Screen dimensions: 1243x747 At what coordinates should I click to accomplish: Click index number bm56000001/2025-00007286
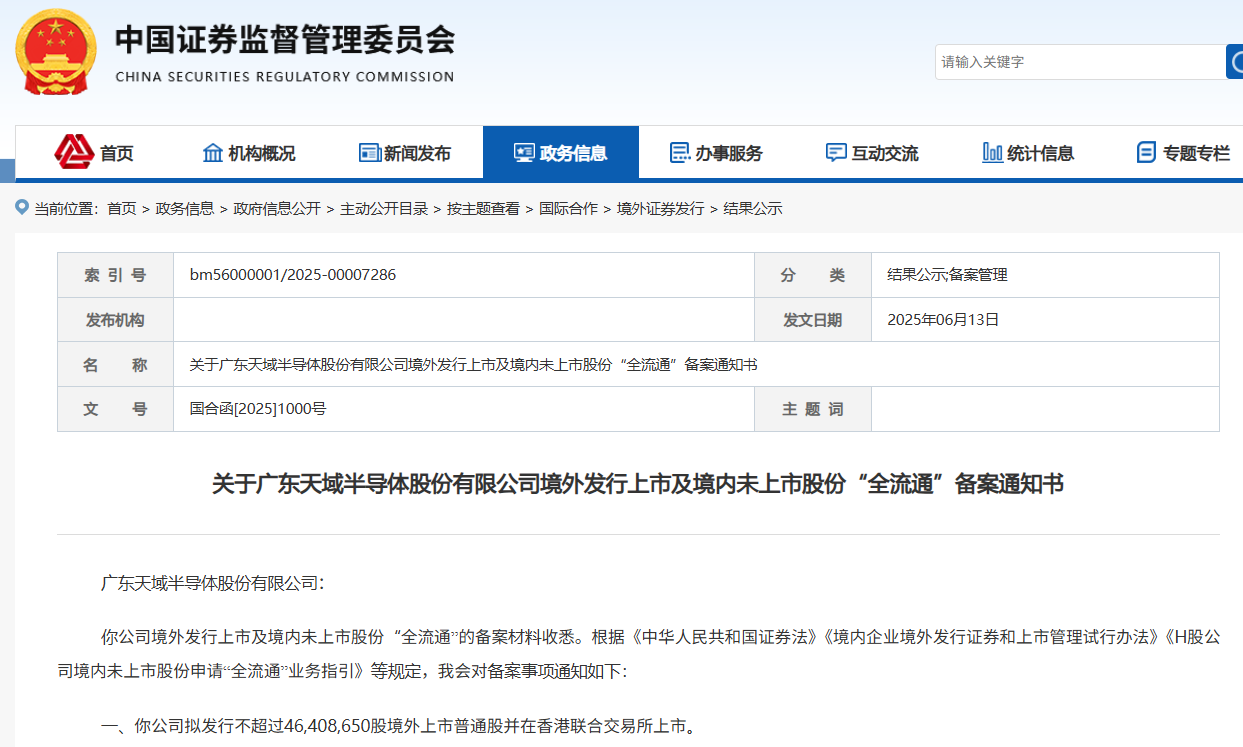point(293,275)
